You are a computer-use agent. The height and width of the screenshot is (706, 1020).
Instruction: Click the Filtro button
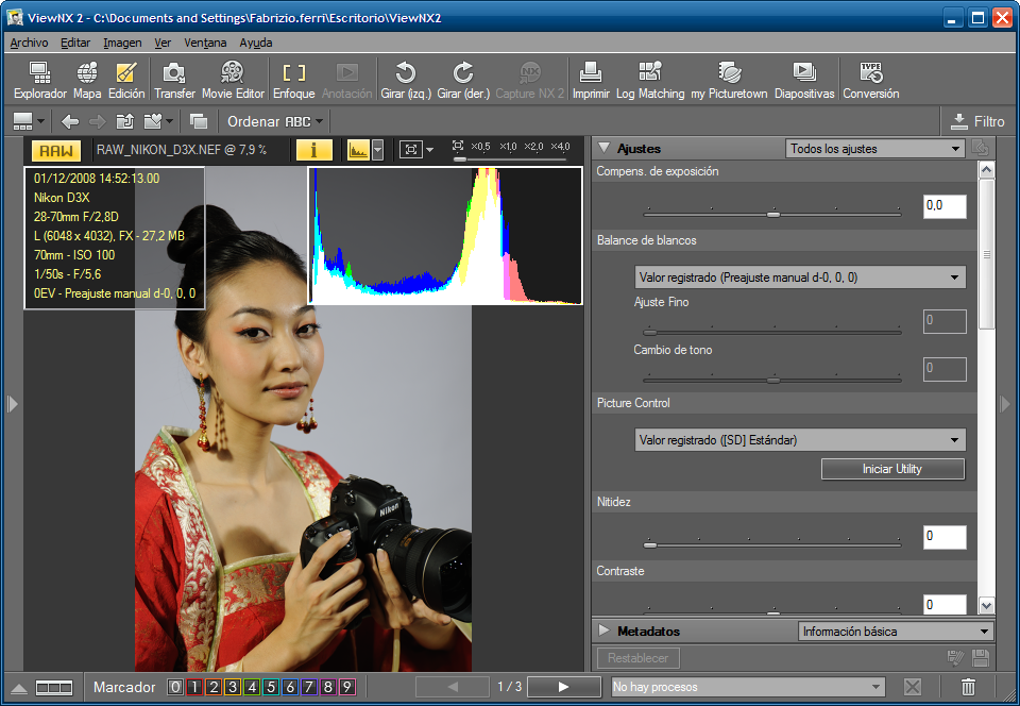click(977, 121)
